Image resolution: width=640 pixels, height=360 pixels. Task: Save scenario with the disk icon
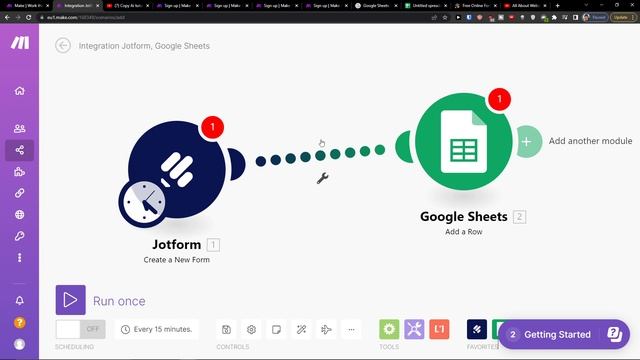coord(226,329)
